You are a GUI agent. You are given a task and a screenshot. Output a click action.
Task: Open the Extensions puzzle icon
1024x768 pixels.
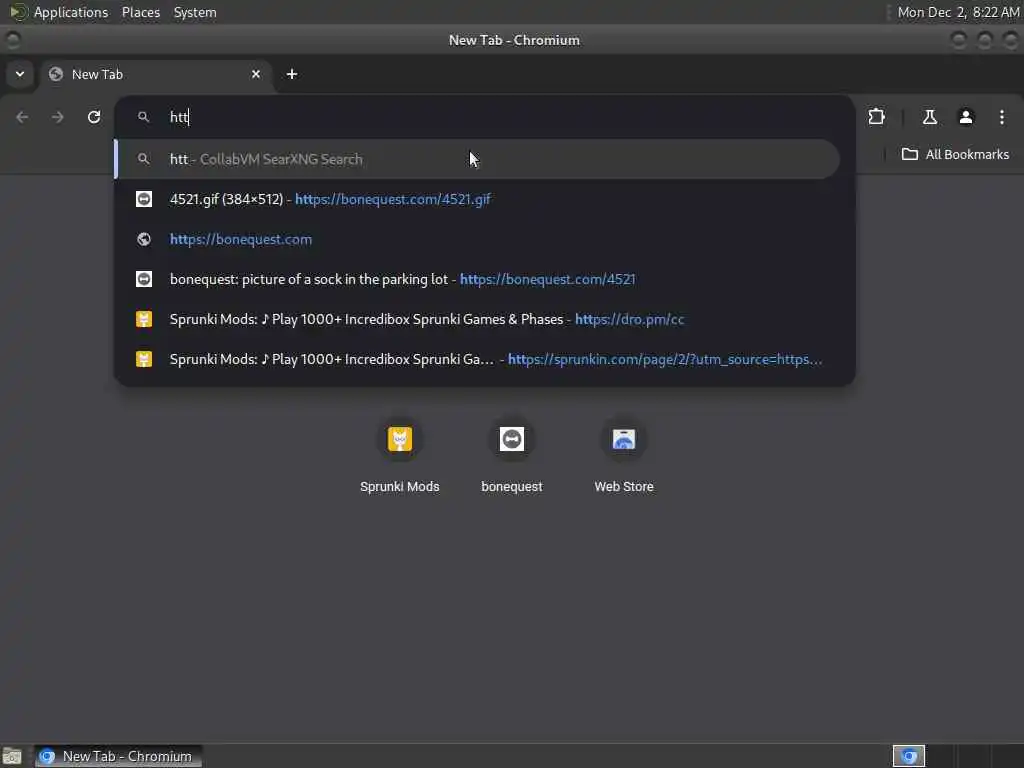(x=876, y=117)
